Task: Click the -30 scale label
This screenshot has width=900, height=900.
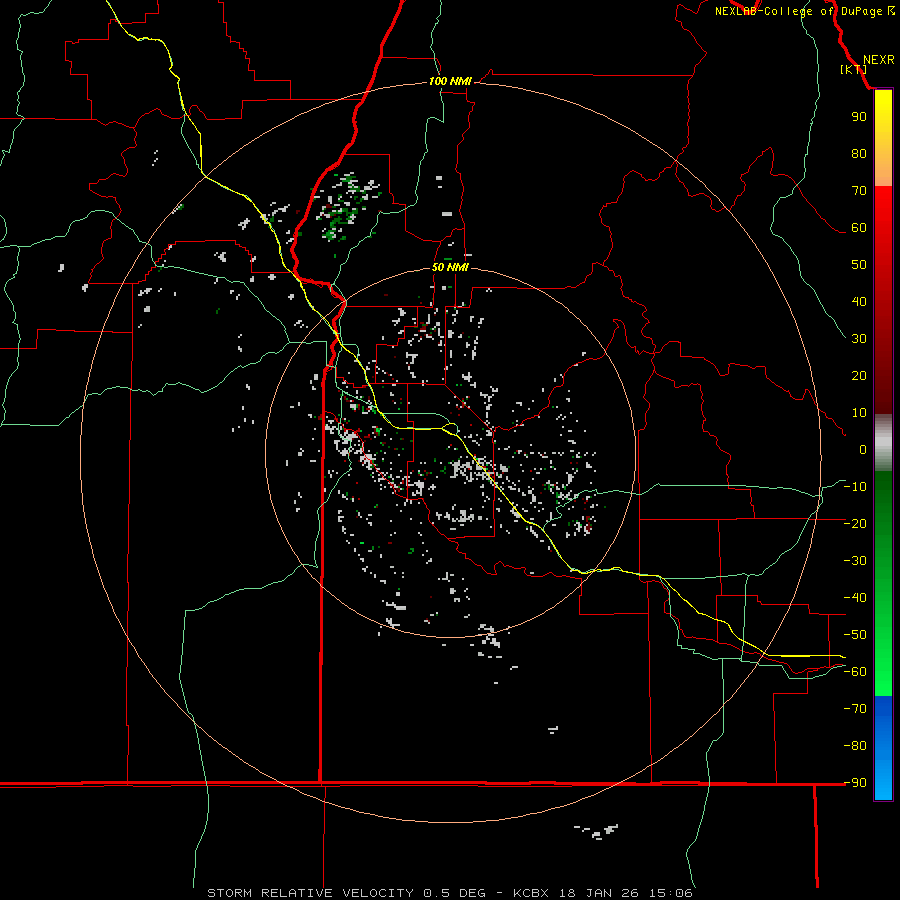Action: [855, 561]
